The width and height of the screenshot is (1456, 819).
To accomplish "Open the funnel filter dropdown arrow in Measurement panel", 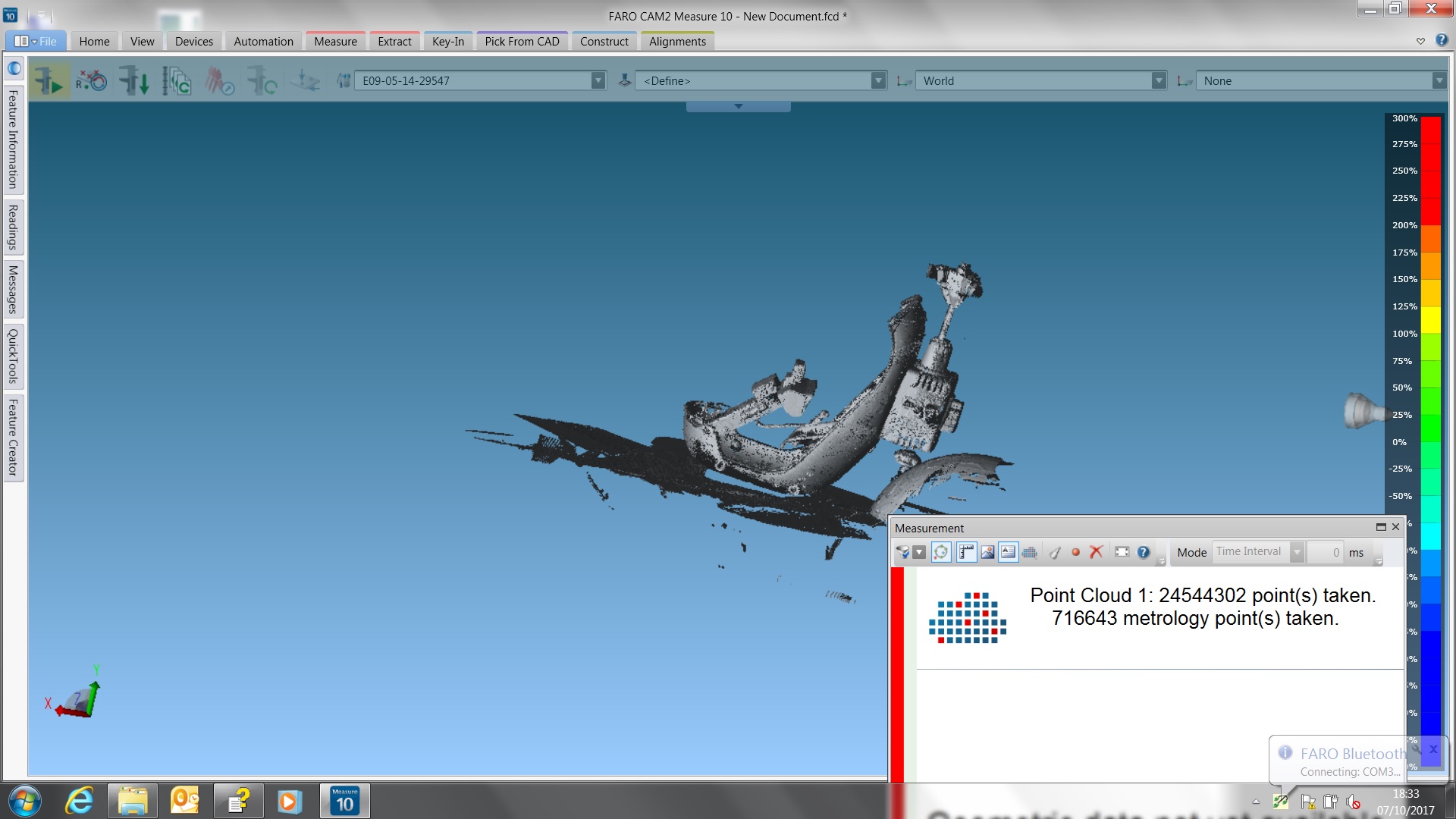I will click(919, 552).
